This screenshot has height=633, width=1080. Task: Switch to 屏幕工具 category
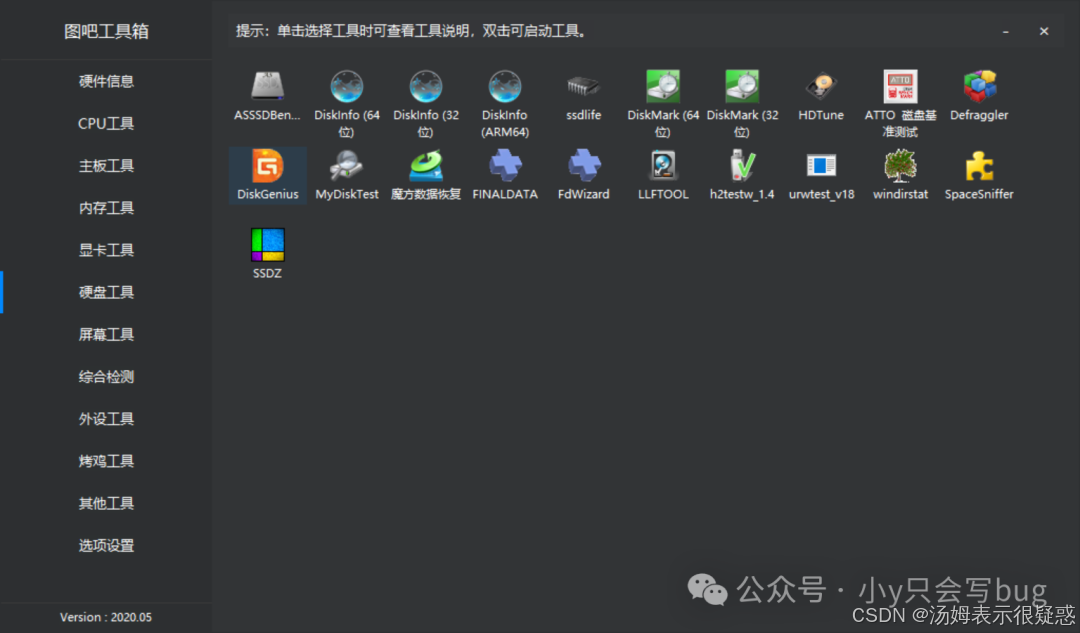click(106, 335)
